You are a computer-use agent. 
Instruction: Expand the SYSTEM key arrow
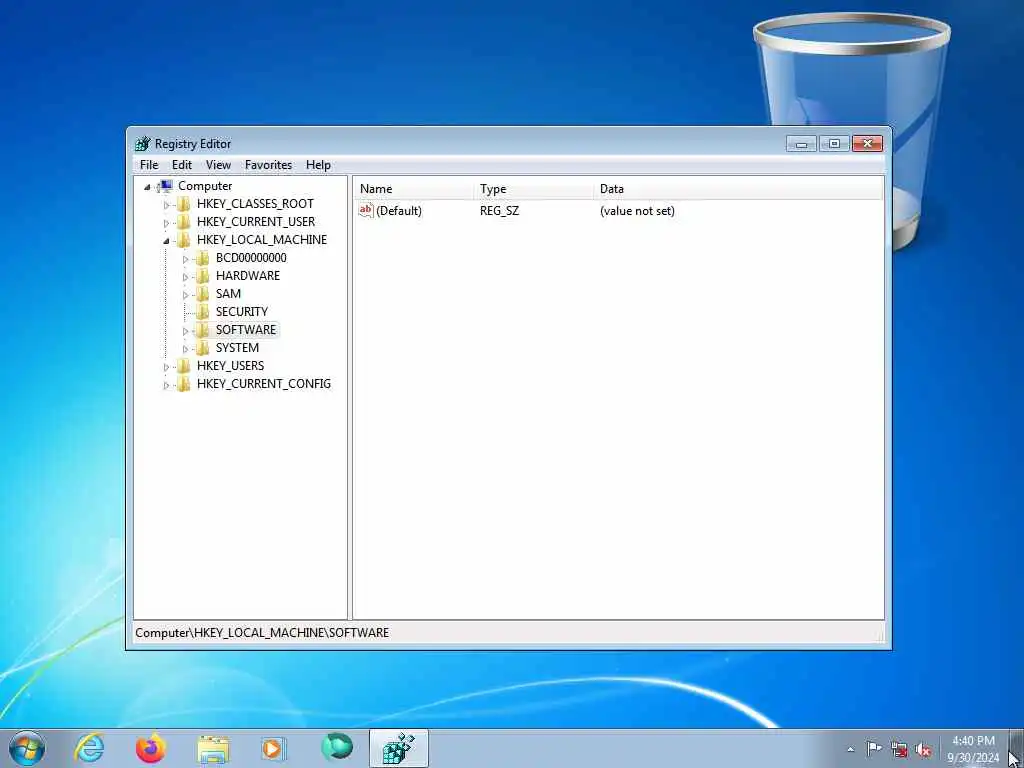point(185,349)
